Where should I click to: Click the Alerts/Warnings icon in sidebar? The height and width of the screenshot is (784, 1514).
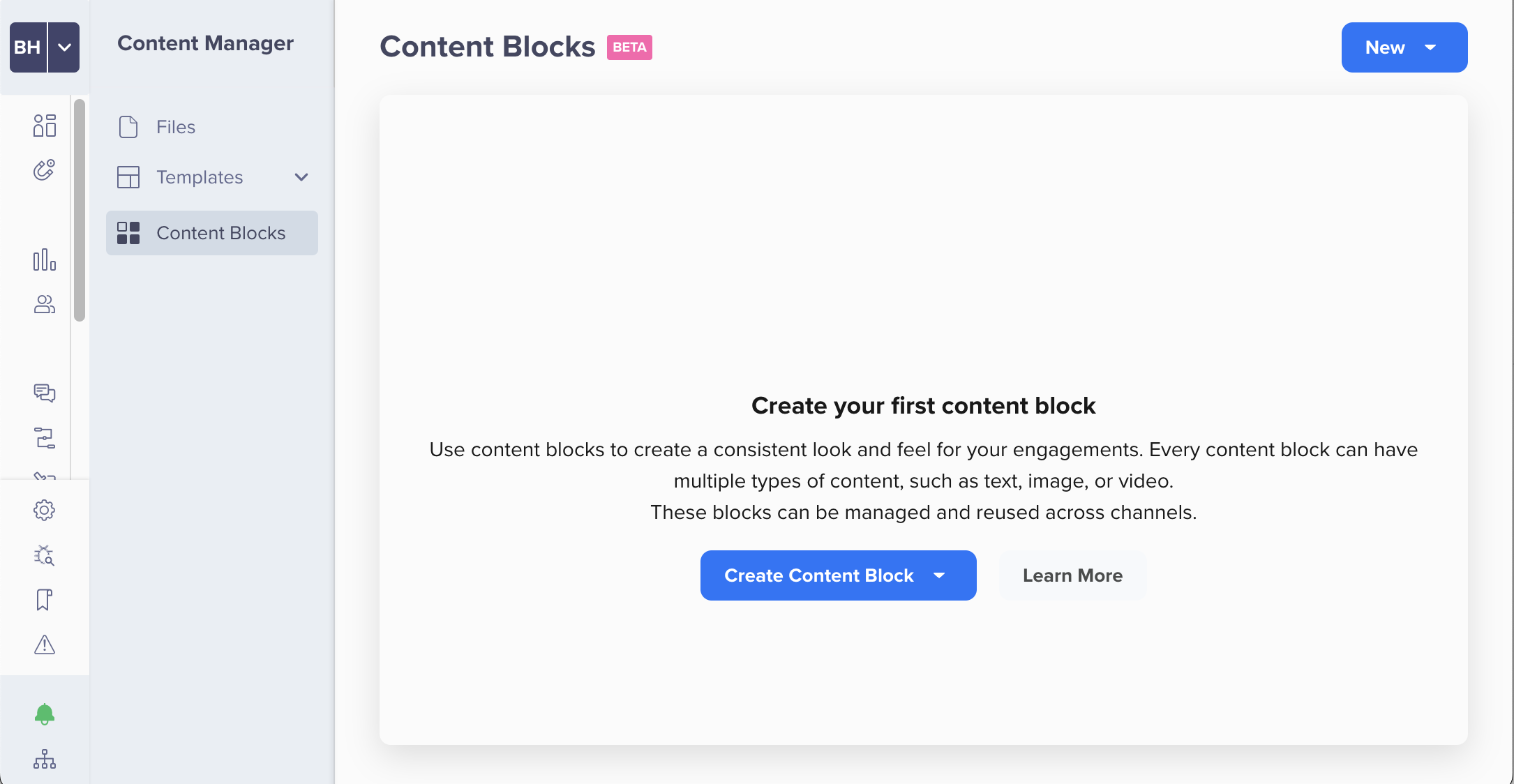44,644
